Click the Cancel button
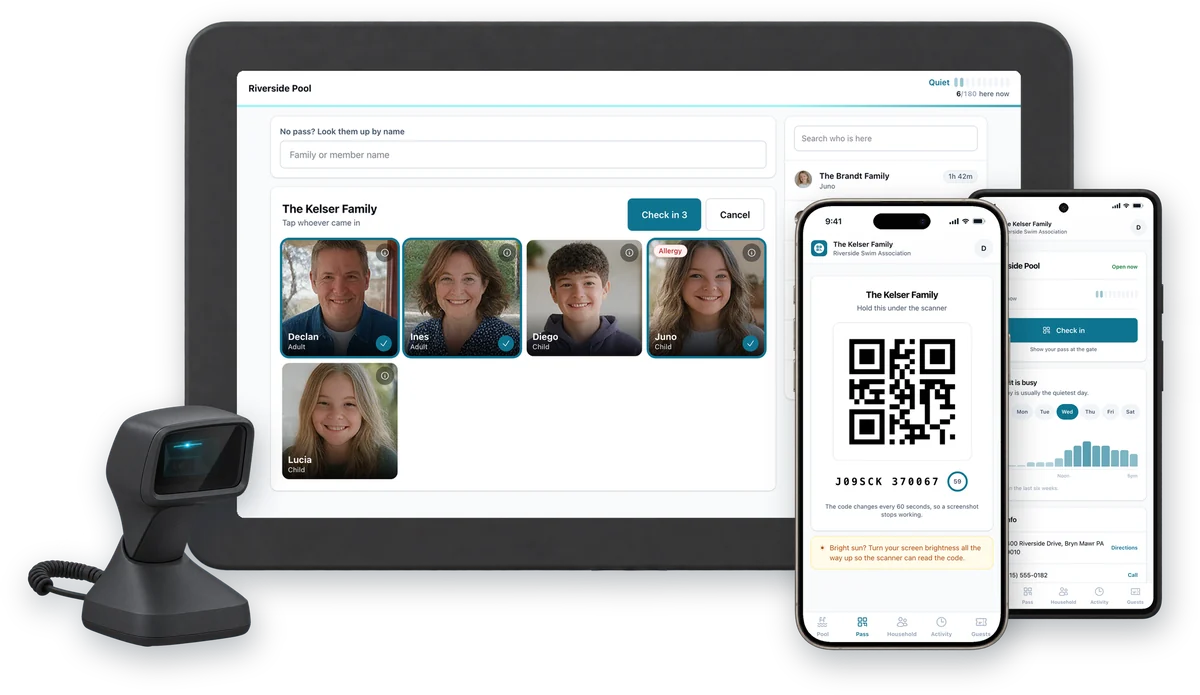 coord(735,215)
